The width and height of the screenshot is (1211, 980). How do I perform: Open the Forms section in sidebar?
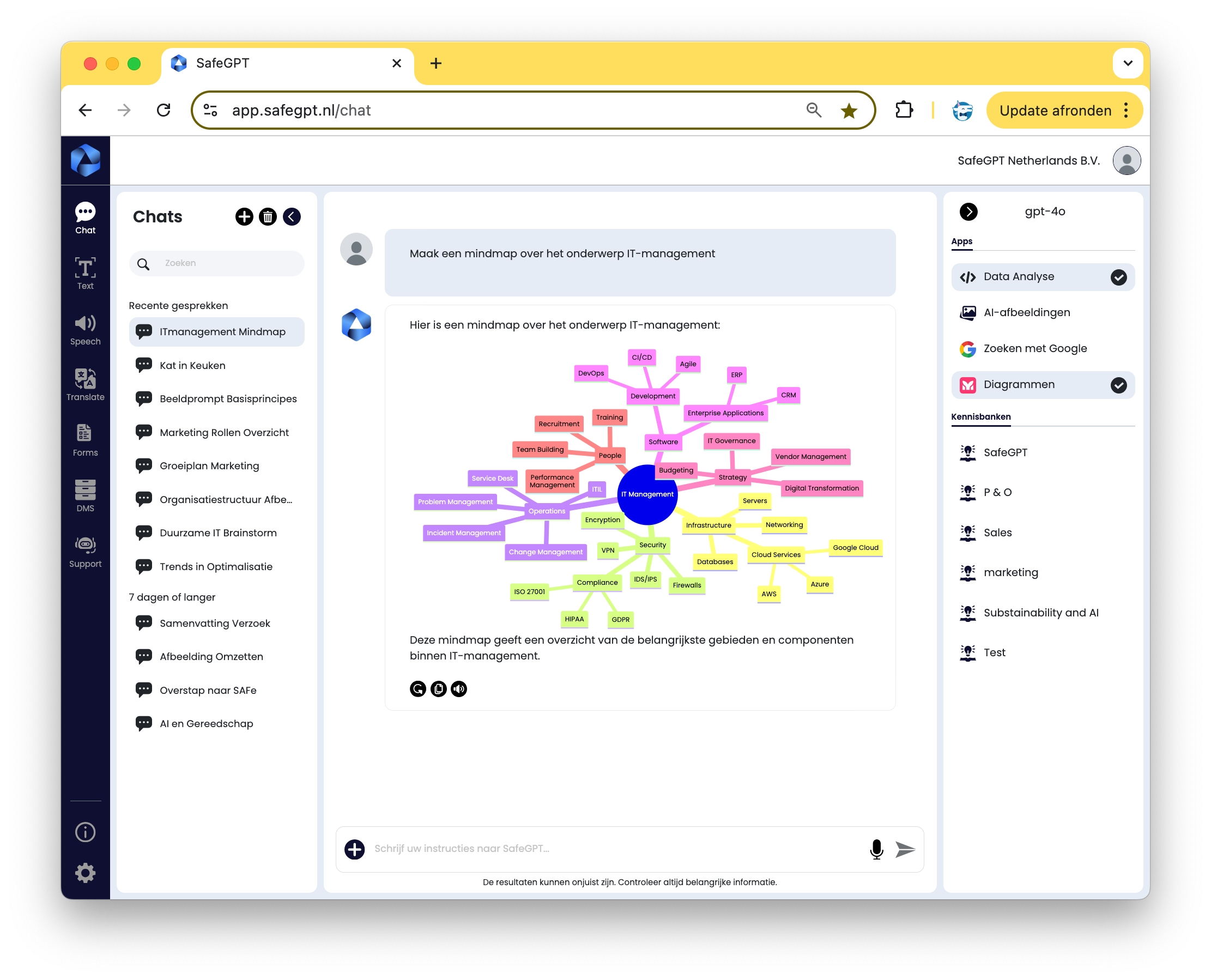coord(85,440)
